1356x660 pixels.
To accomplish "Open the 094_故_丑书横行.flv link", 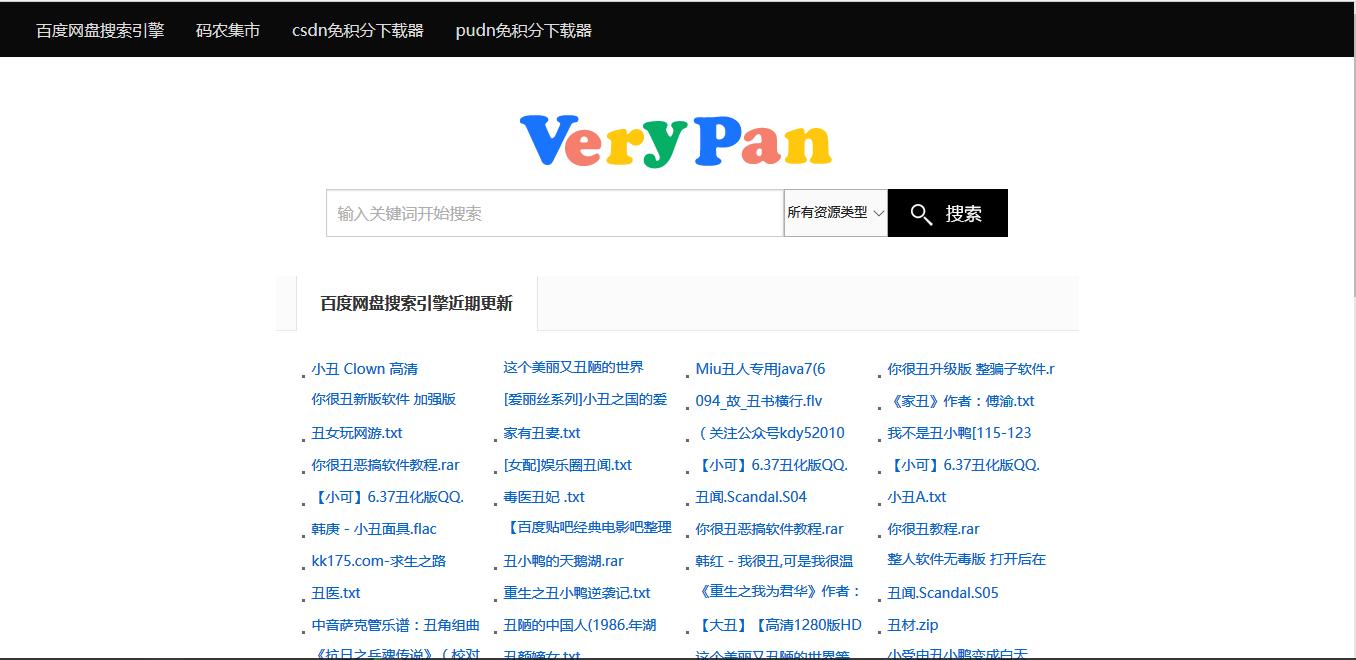I will coord(759,401).
